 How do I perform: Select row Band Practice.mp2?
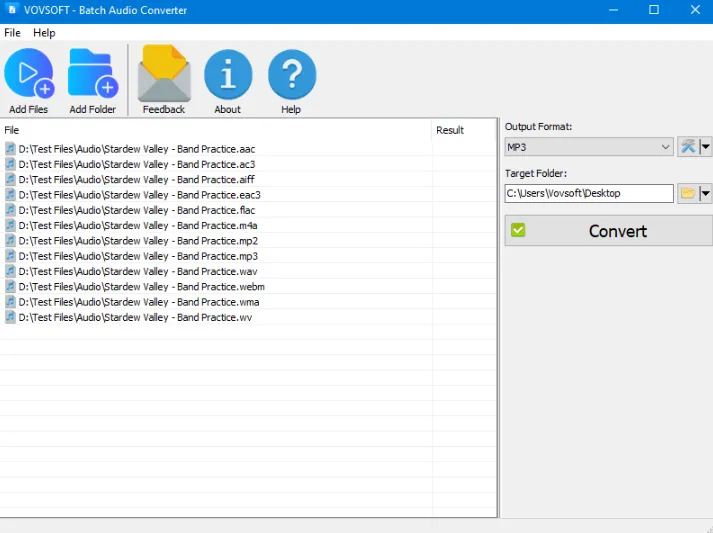(248, 241)
